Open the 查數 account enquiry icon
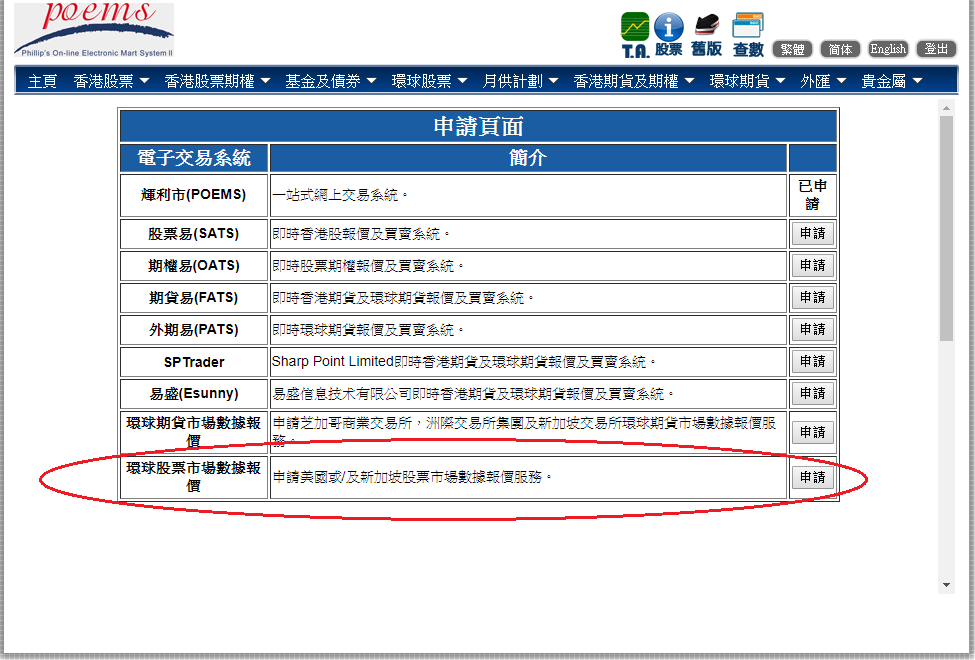The width and height of the screenshot is (975, 660). pyautogui.click(x=748, y=35)
